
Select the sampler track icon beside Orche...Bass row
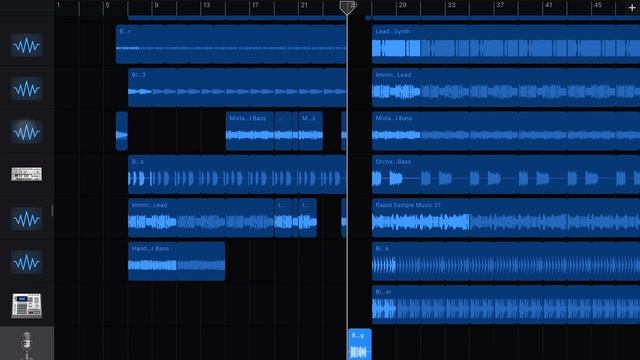coord(27,174)
